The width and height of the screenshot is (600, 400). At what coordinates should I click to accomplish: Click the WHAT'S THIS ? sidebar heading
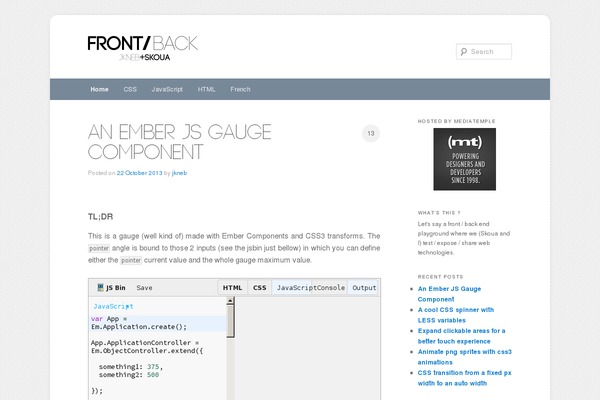(x=439, y=213)
